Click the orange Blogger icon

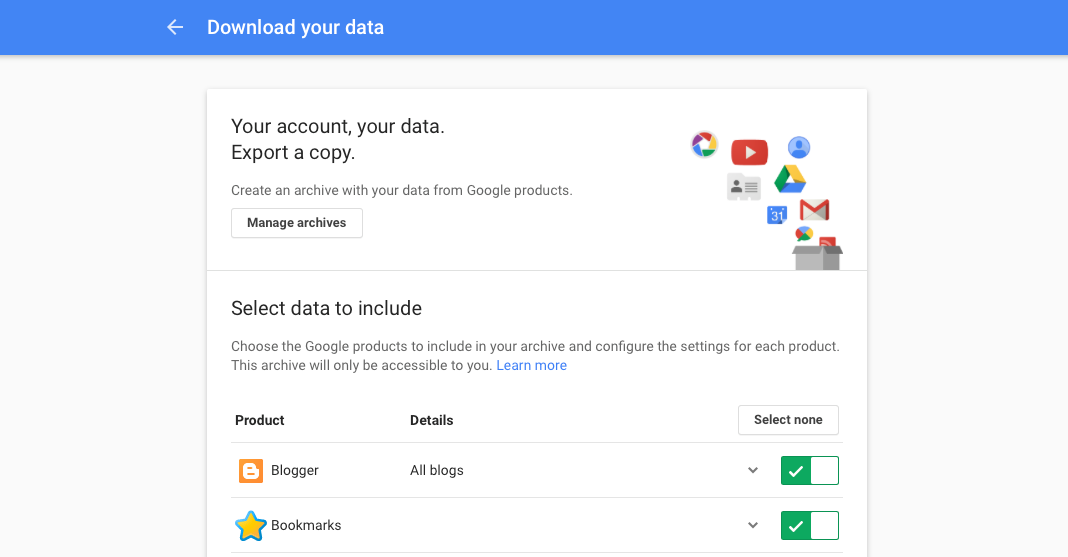(251, 471)
